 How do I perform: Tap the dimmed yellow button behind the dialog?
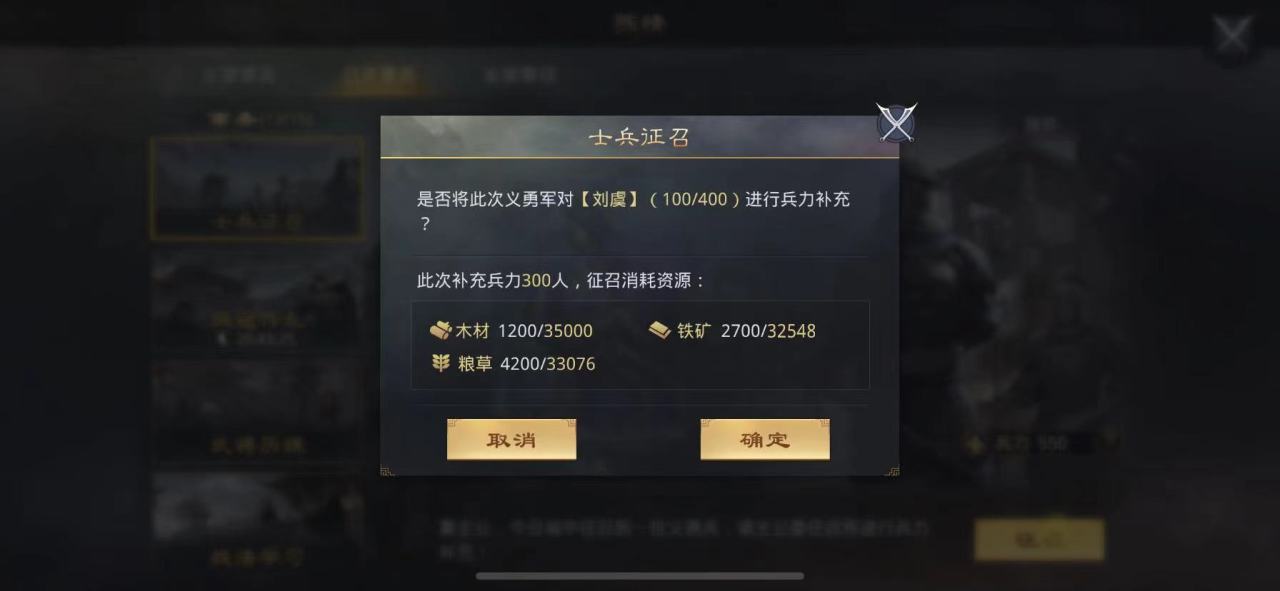point(1040,540)
